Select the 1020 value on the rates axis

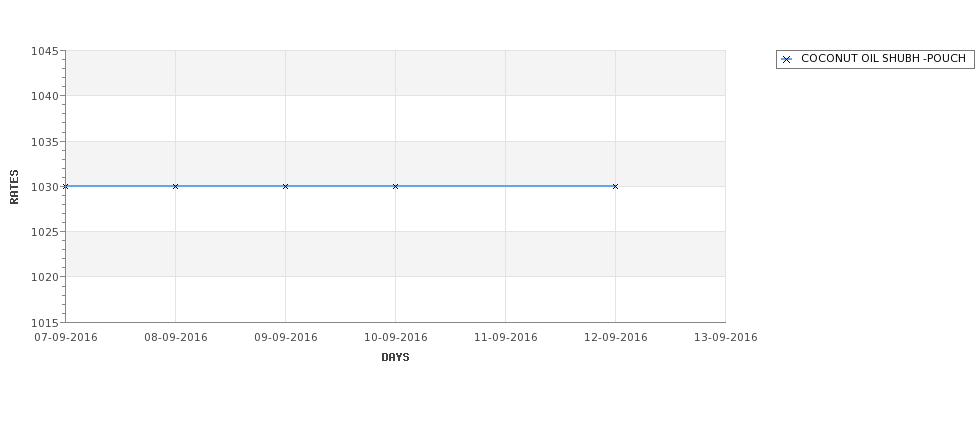point(46,277)
